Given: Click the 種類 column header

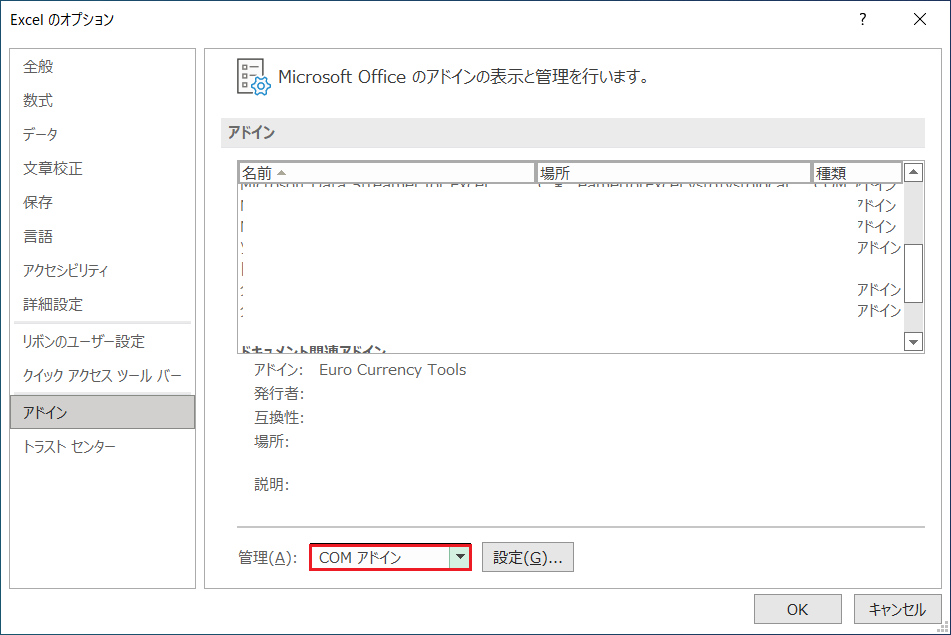Looking at the screenshot, I should (857, 173).
